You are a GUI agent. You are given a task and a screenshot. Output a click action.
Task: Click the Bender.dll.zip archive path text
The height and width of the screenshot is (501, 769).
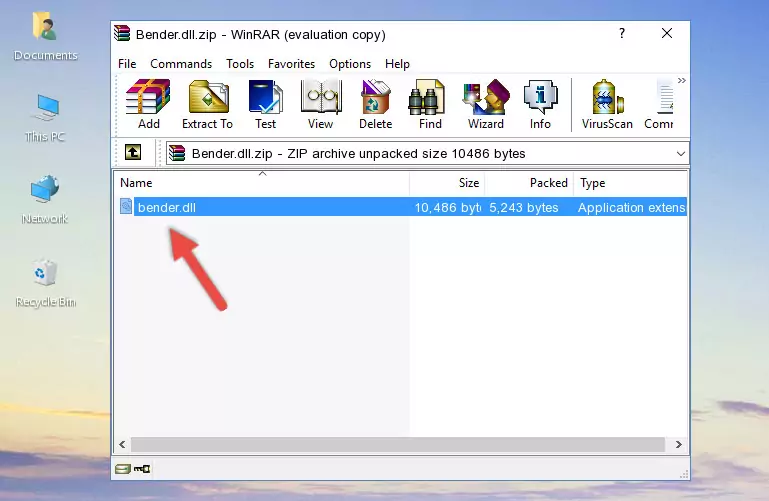point(359,153)
